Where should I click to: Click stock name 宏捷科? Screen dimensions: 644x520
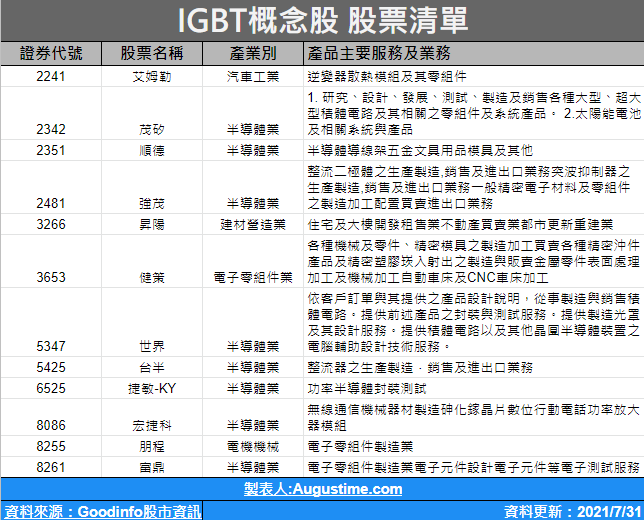pos(152,426)
